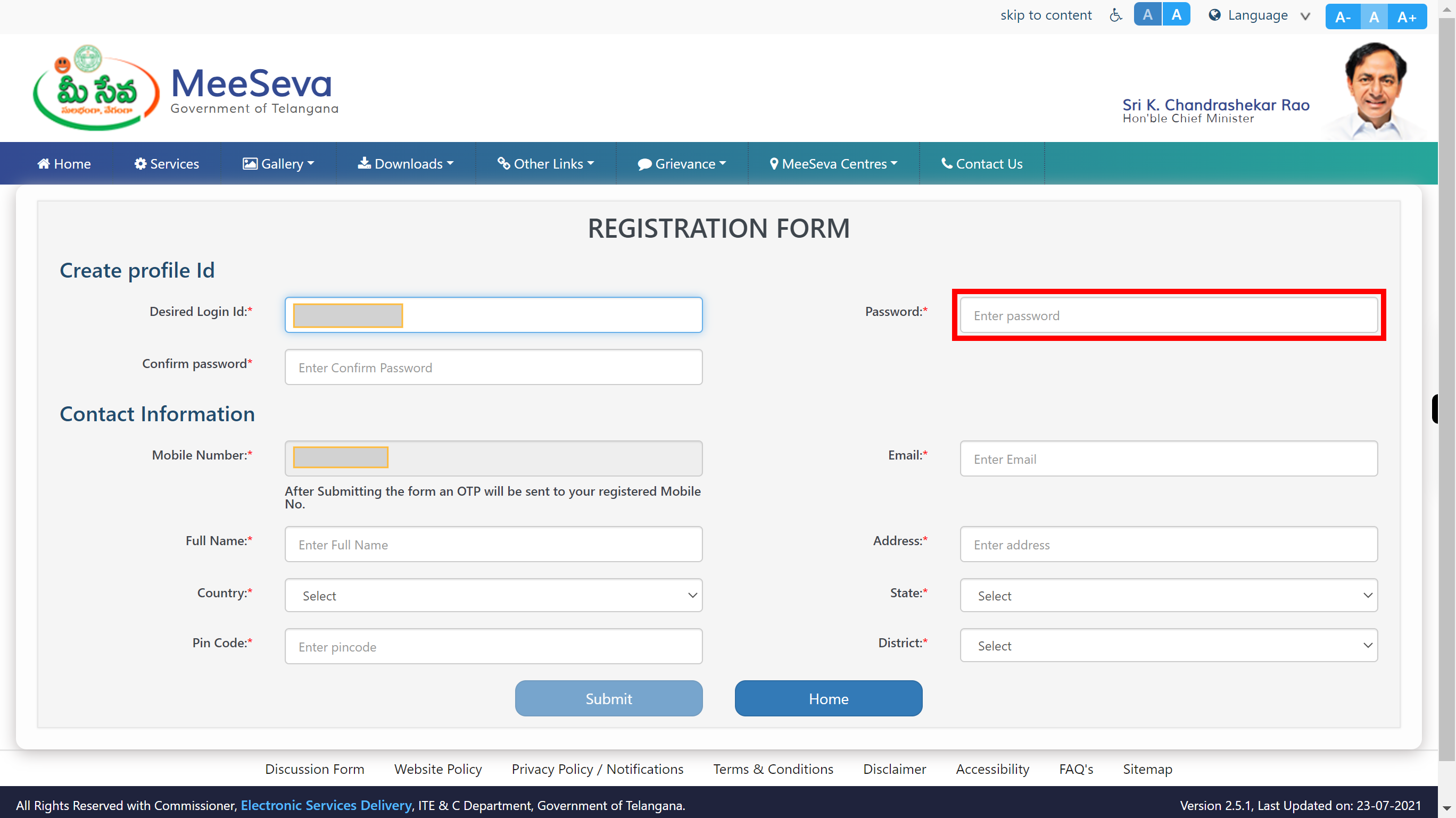Expand the Grievance menu
1456x818 pixels.
pyautogui.click(x=682, y=164)
